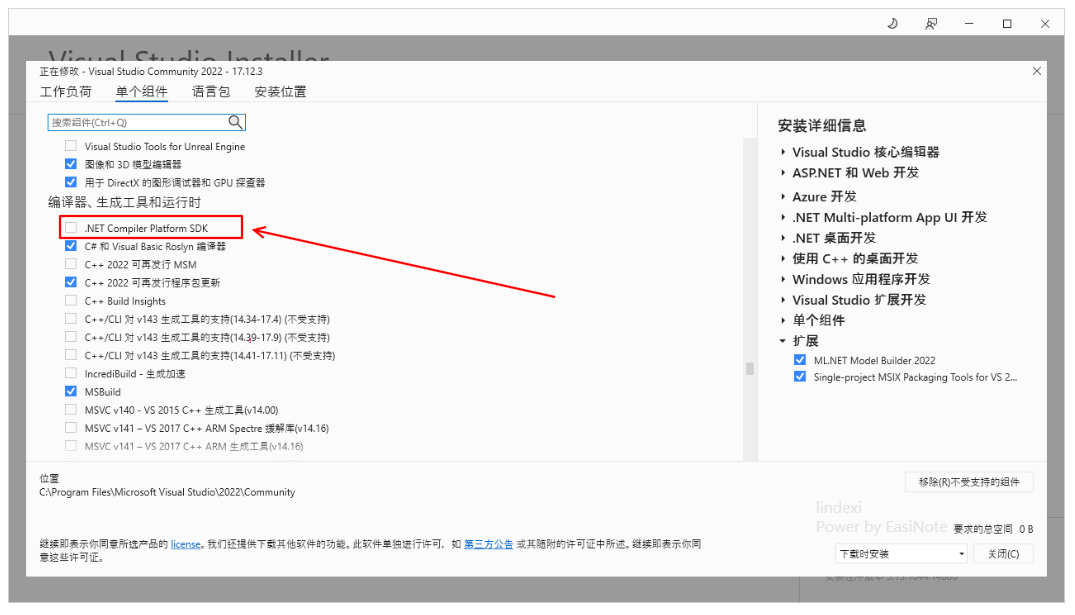Screen dimensions: 1075x615
Task: Check IncrediBuild - 生成加速
Action: (71, 373)
